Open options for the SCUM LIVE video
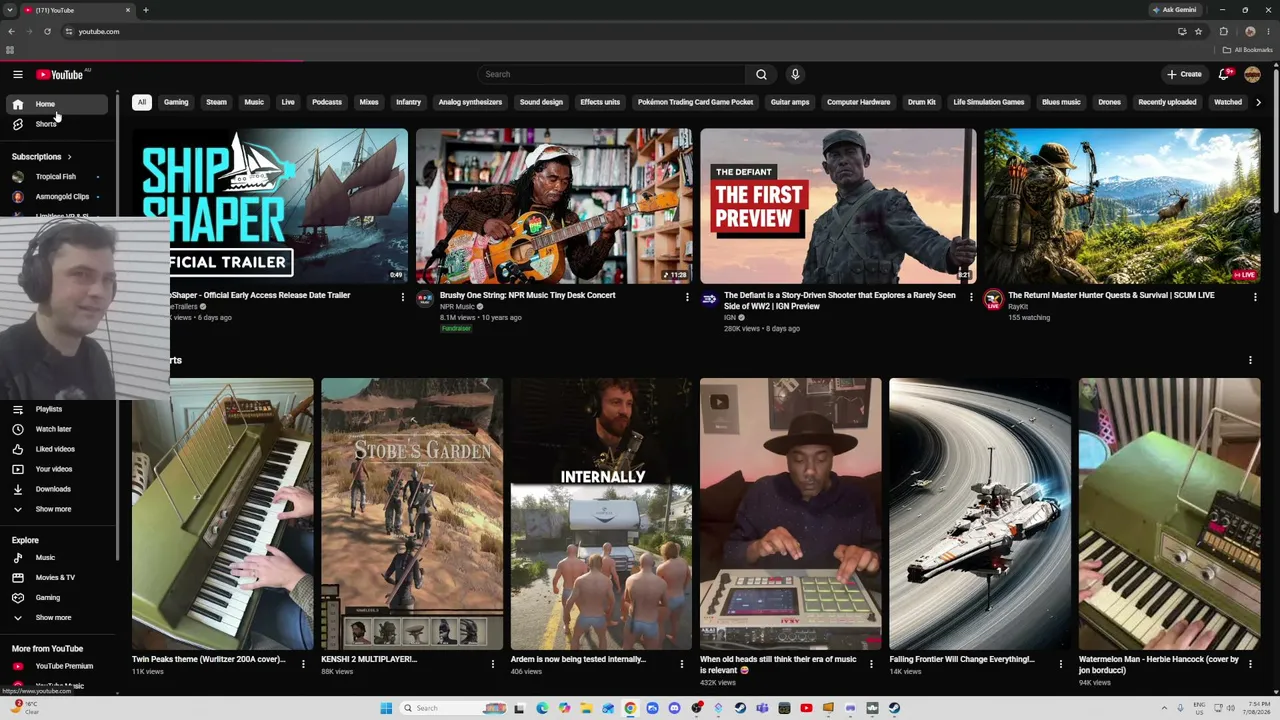This screenshot has height=720, width=1280. pyautogui.click(x=1255, y=297)
